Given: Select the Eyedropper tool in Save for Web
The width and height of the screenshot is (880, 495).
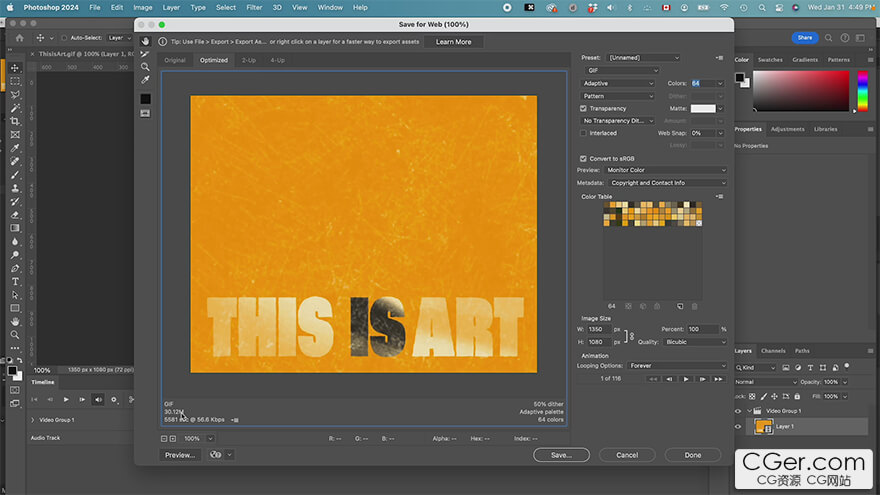Looking at the screenshot, I should 145,80.
